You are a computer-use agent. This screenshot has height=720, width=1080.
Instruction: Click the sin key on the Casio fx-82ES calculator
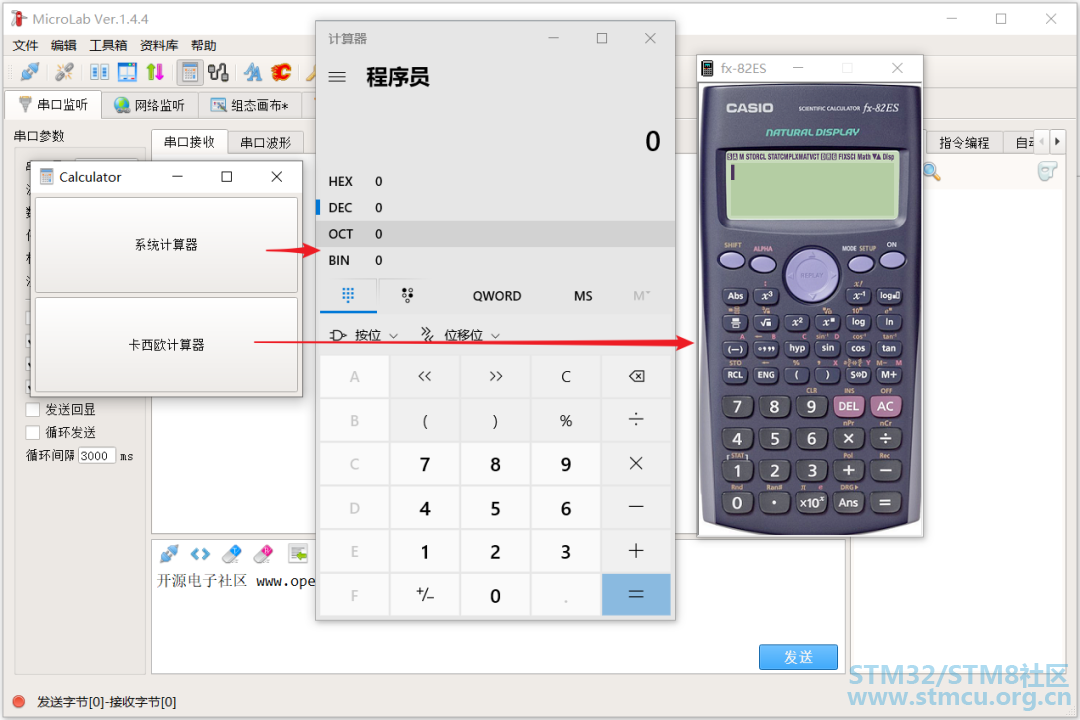[827, 348]
